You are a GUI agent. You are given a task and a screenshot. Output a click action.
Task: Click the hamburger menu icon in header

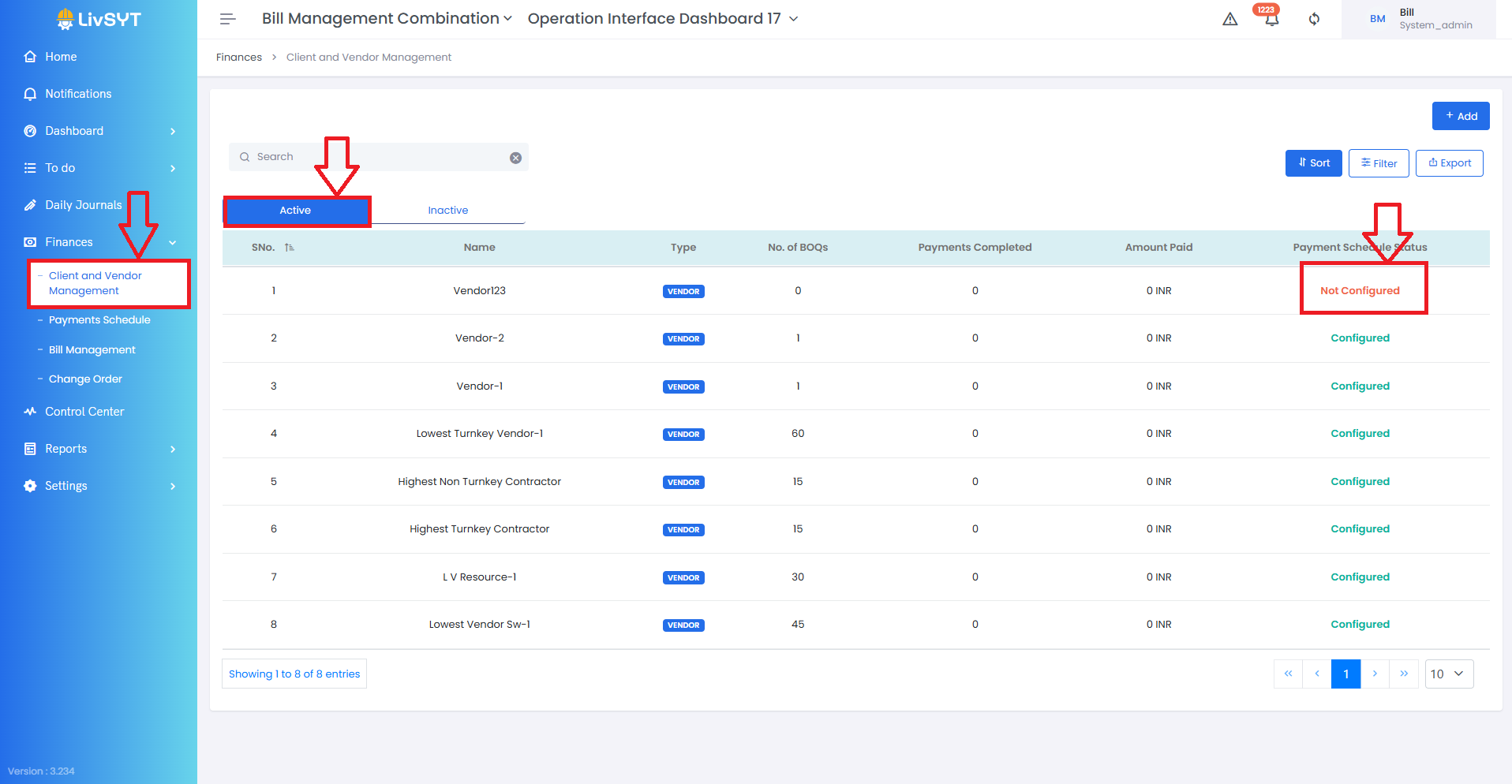pyautogui.click(x=228, y=19)
